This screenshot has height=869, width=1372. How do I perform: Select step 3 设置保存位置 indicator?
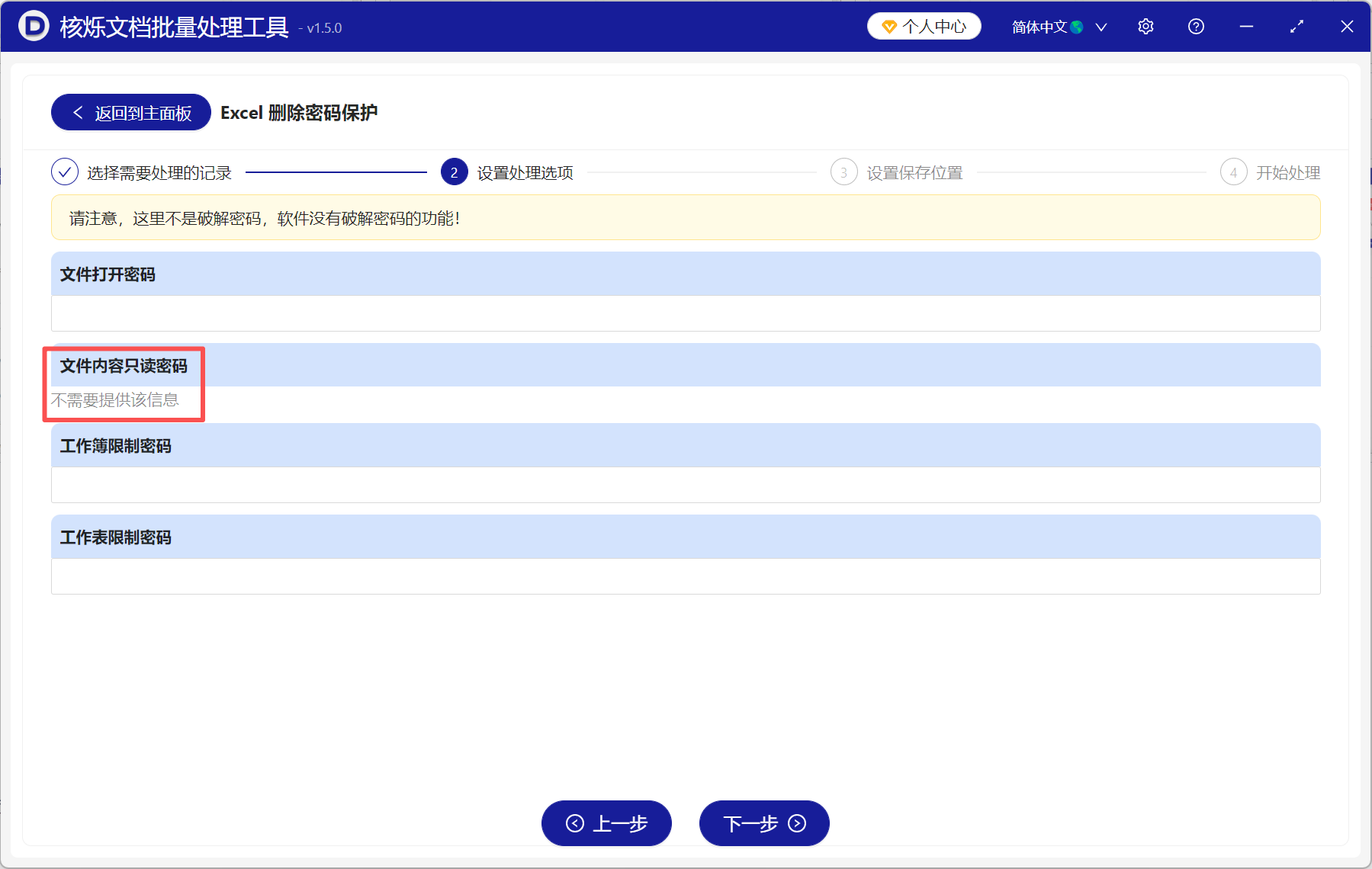tap(843, 172)
